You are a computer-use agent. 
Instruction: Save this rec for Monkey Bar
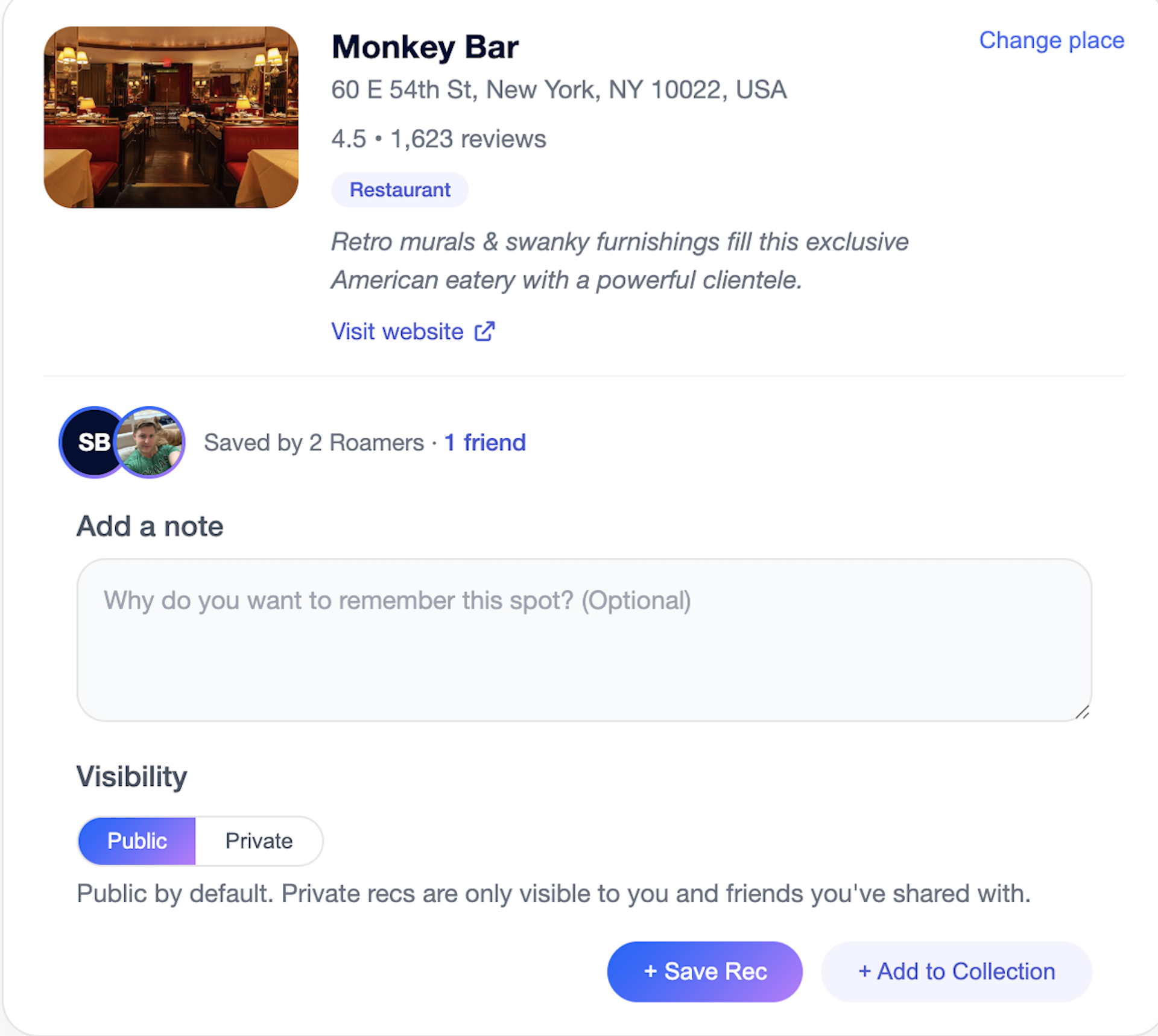pos(704,971)
